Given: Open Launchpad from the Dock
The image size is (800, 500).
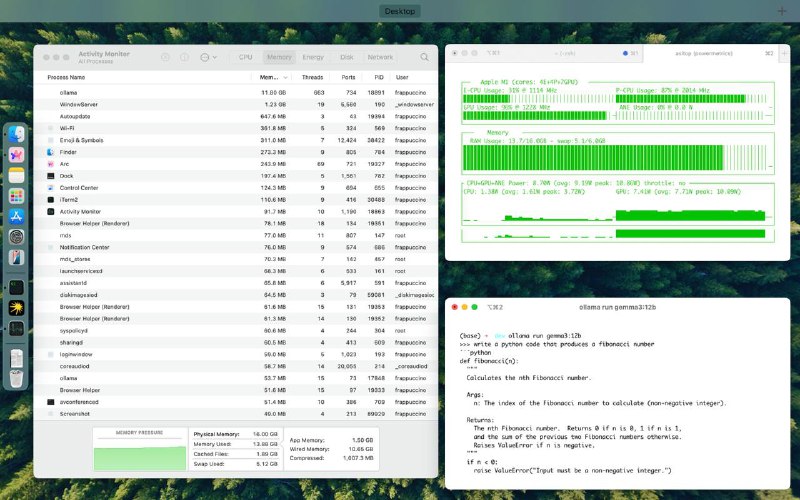Looking at the screenshot, I should [16, 196].
